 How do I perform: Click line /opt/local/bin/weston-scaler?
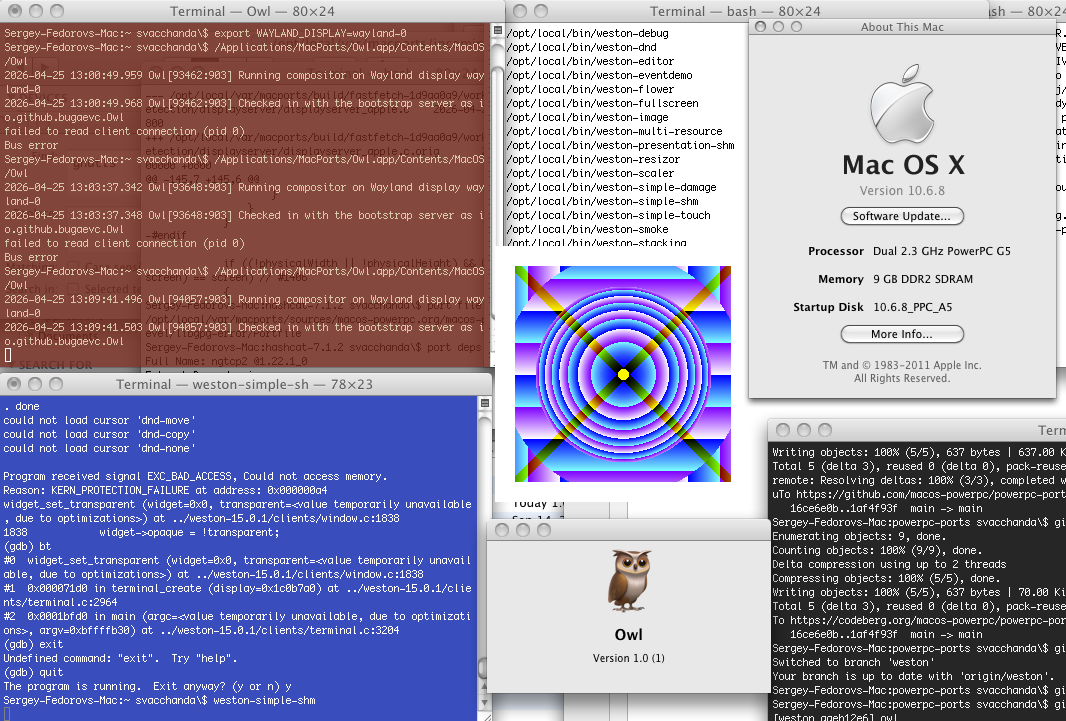point(590,173)
